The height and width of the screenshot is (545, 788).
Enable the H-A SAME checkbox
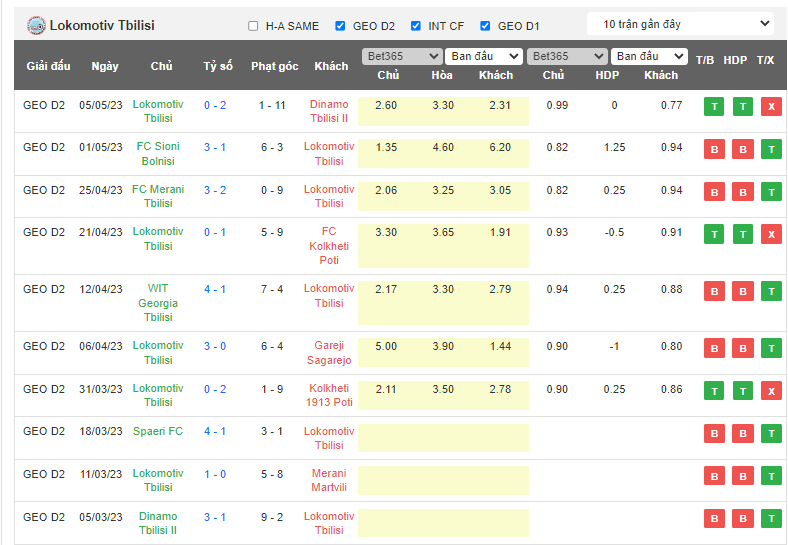pos(253,26)
